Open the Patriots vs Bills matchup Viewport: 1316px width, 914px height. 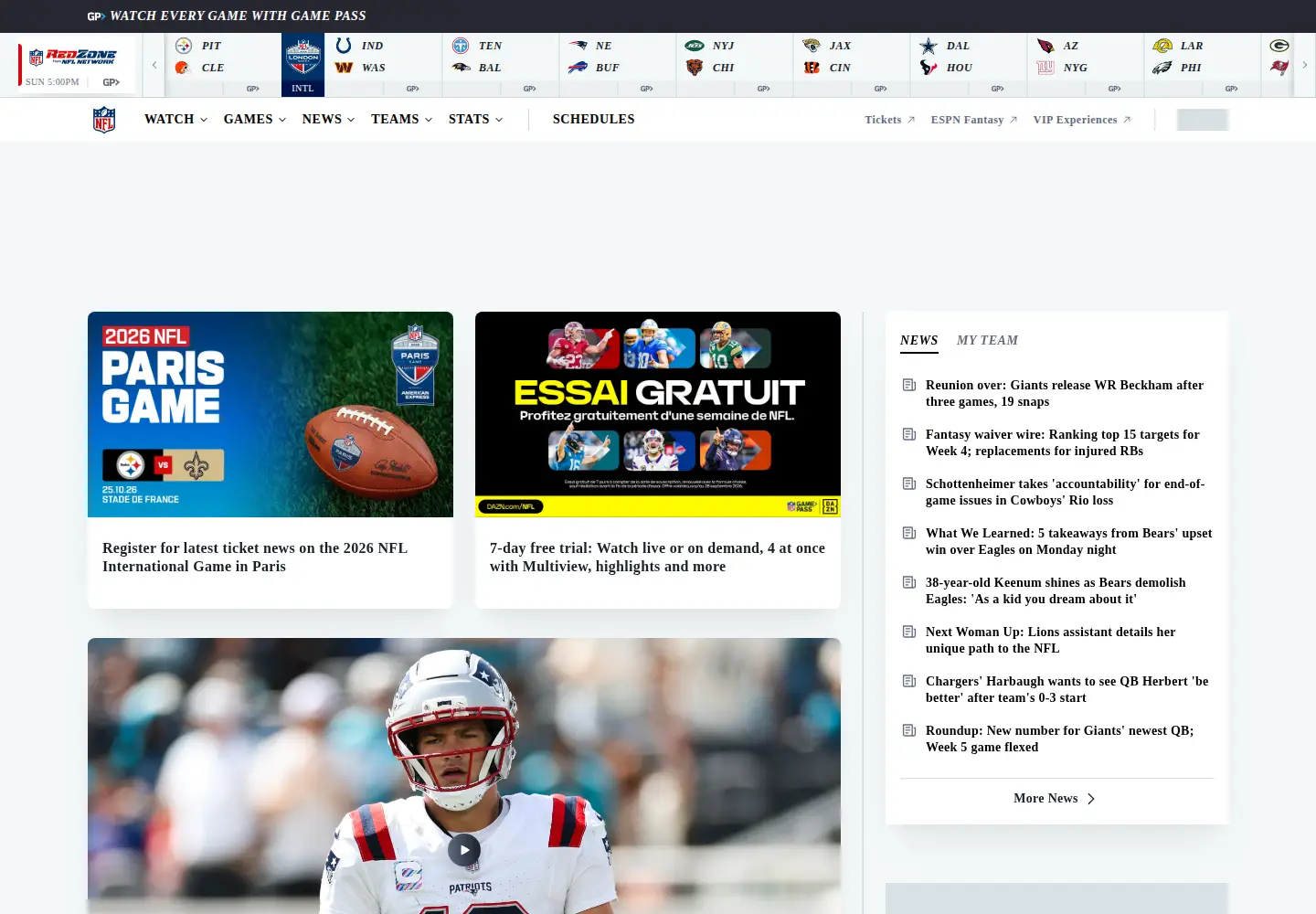[x=618, y=65]
